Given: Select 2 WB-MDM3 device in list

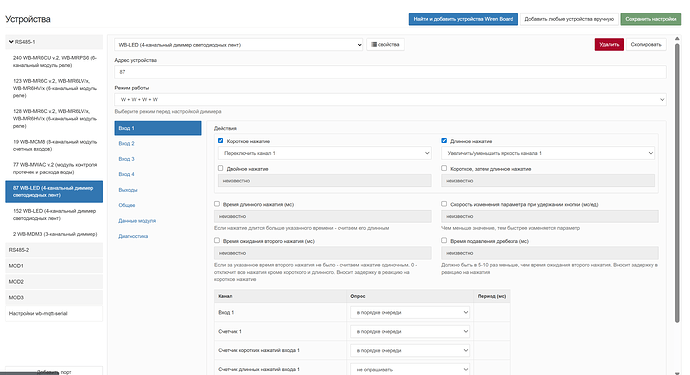Looking at the screenshot, I should [x=54, y=234].
